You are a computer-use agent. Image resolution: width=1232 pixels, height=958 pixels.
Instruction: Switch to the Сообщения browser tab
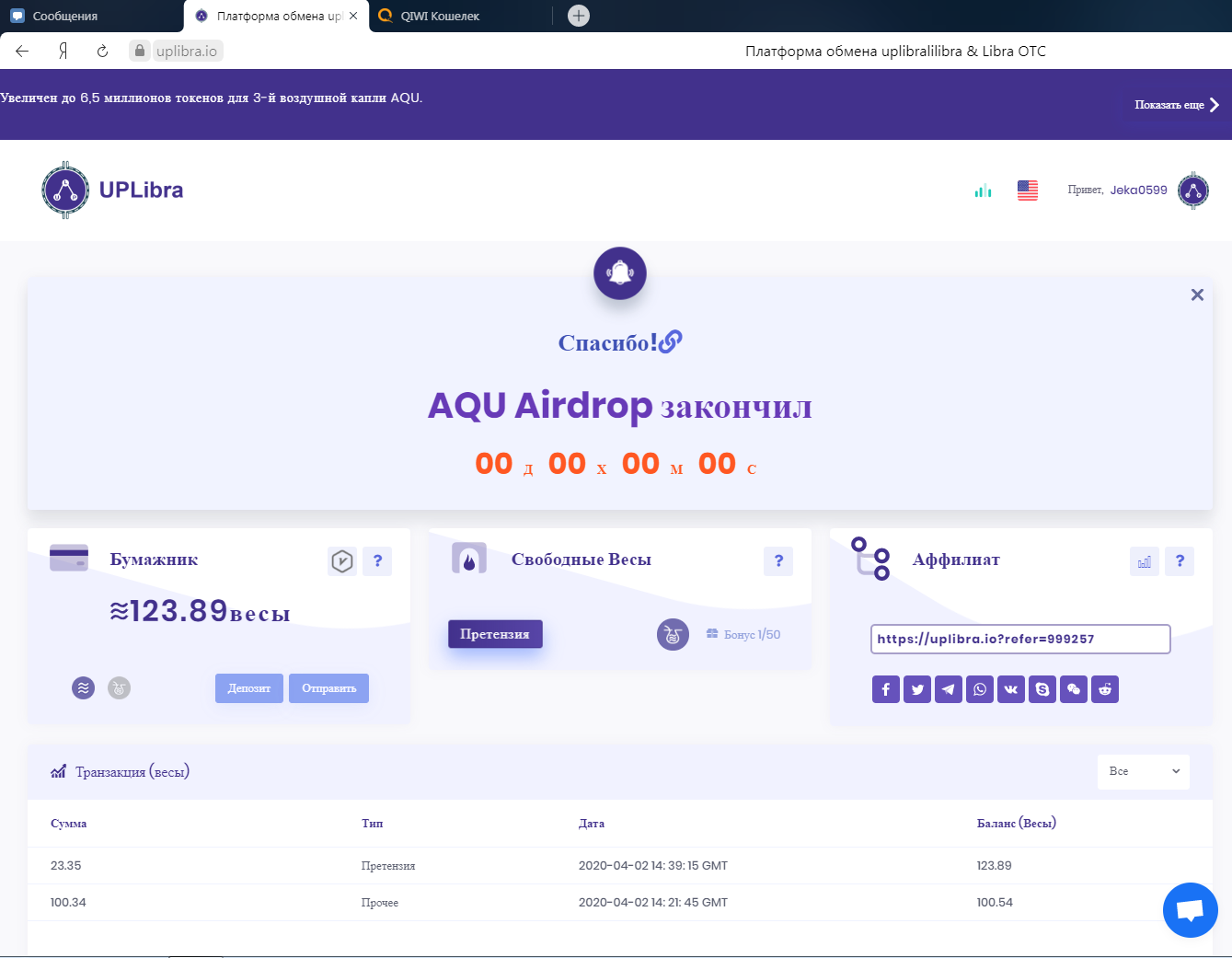click(x=64, y=16)
